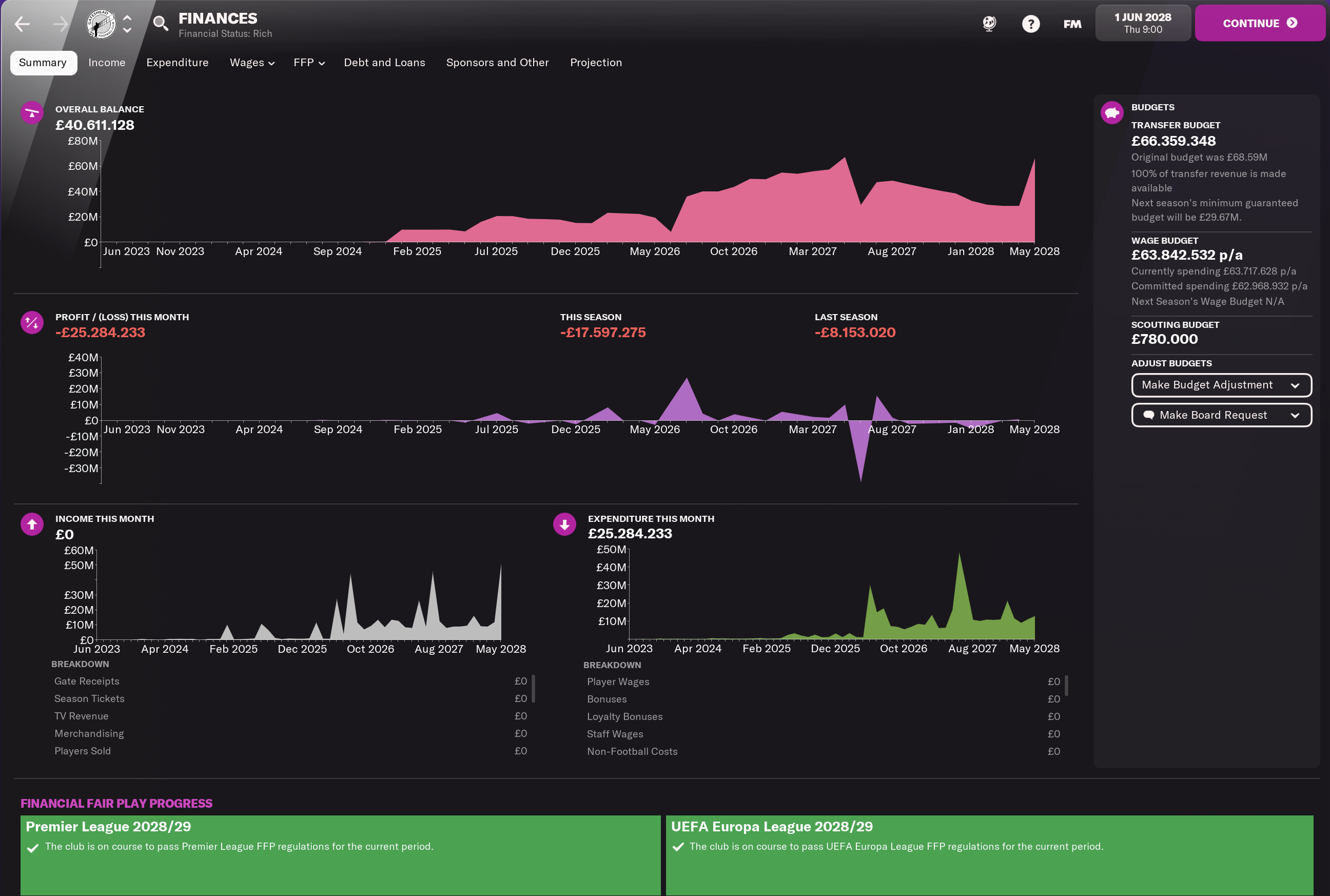Open Make Budget Adjustment dropdown

1221,384
